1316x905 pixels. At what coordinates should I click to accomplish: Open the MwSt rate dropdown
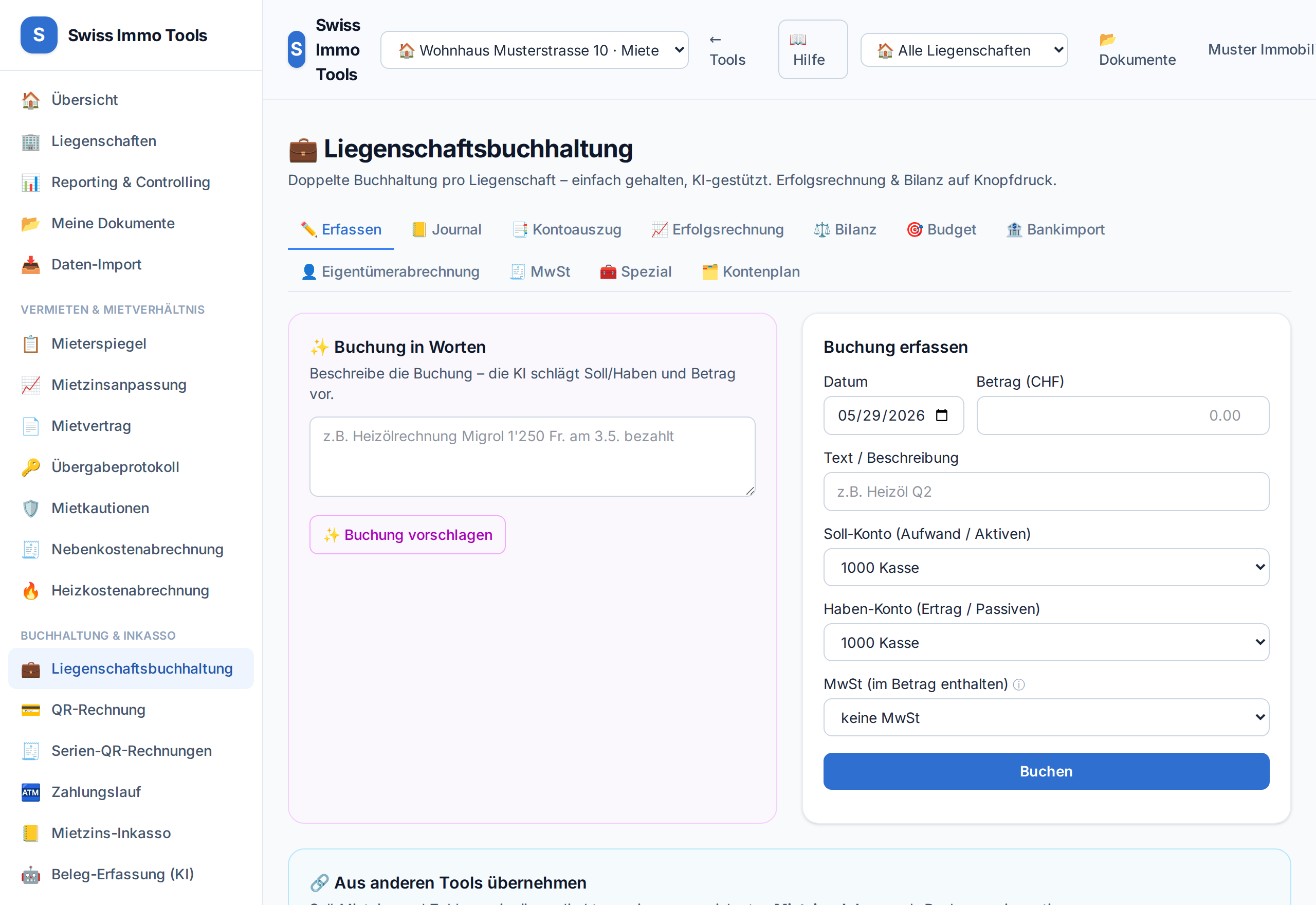pos(1046,717)
